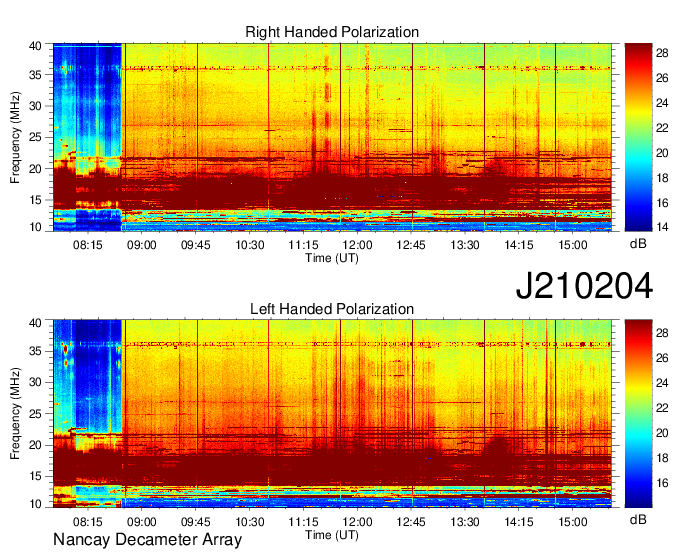Click inside the Left Handed Polarization spectrogram
Screen dimensions: 680x552
pos(332,414)
